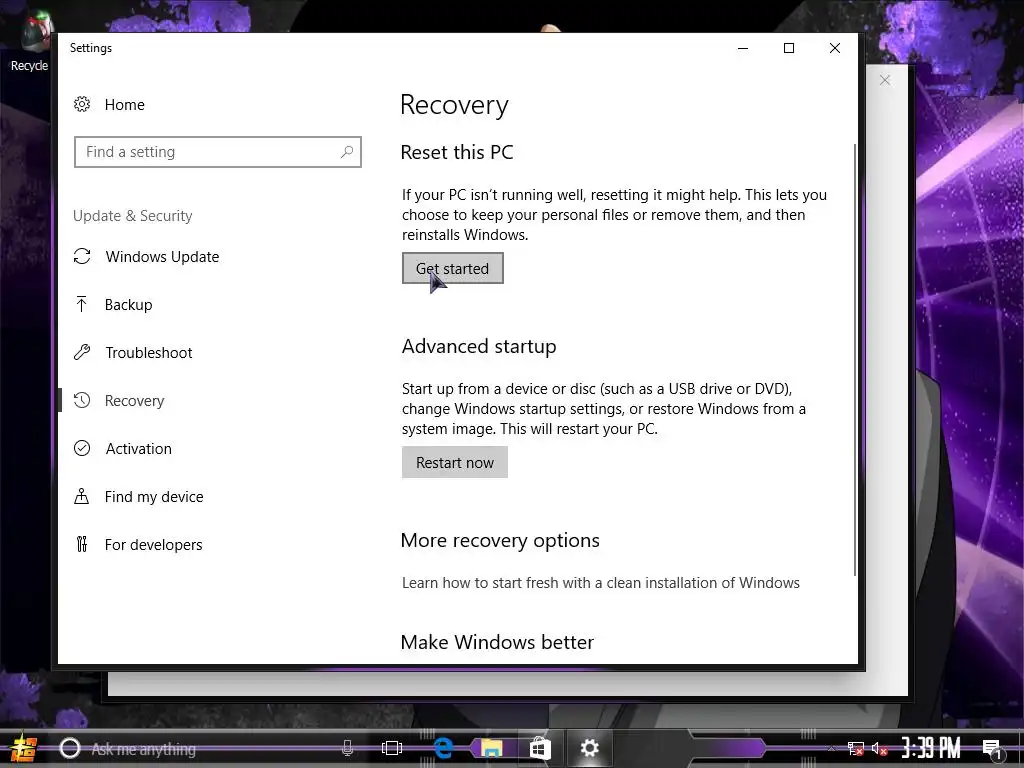Show hidden tray icons chevron
1024x768 pixels.
(831, 748)
